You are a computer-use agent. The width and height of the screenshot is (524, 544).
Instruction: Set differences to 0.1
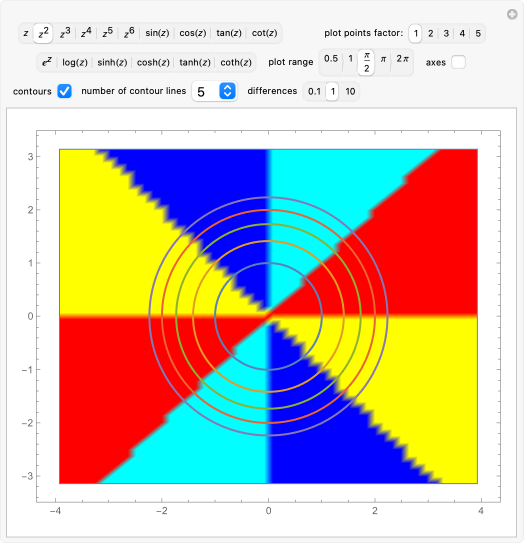point(314,92)
